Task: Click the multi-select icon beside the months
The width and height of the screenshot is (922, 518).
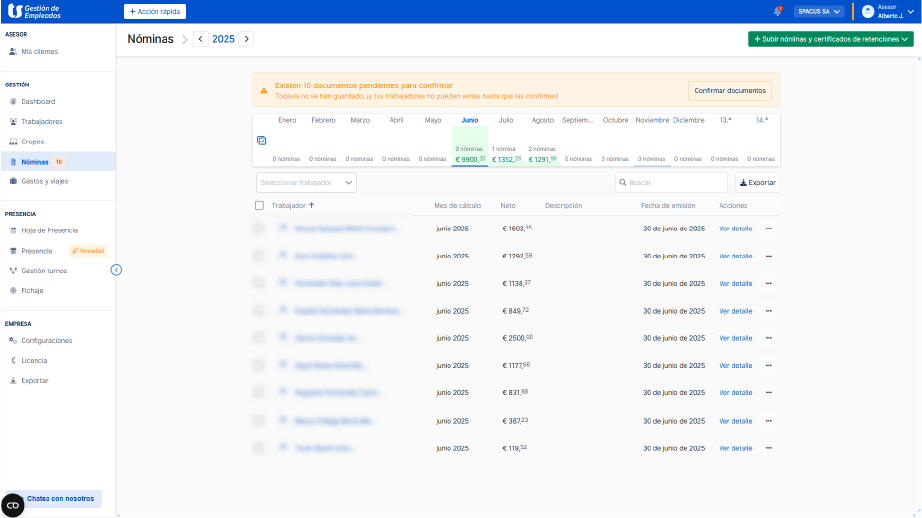Action: [x=261, y=141]
